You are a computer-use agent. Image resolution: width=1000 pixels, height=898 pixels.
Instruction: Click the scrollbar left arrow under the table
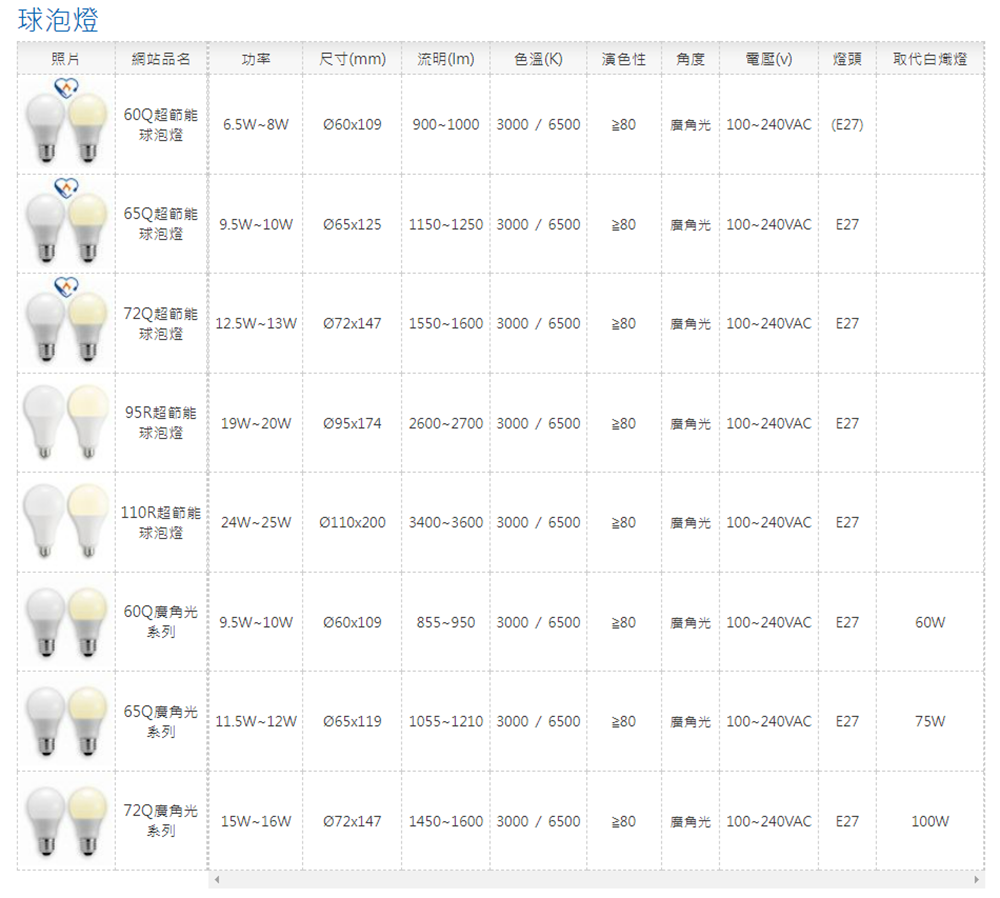click(213, 880)
